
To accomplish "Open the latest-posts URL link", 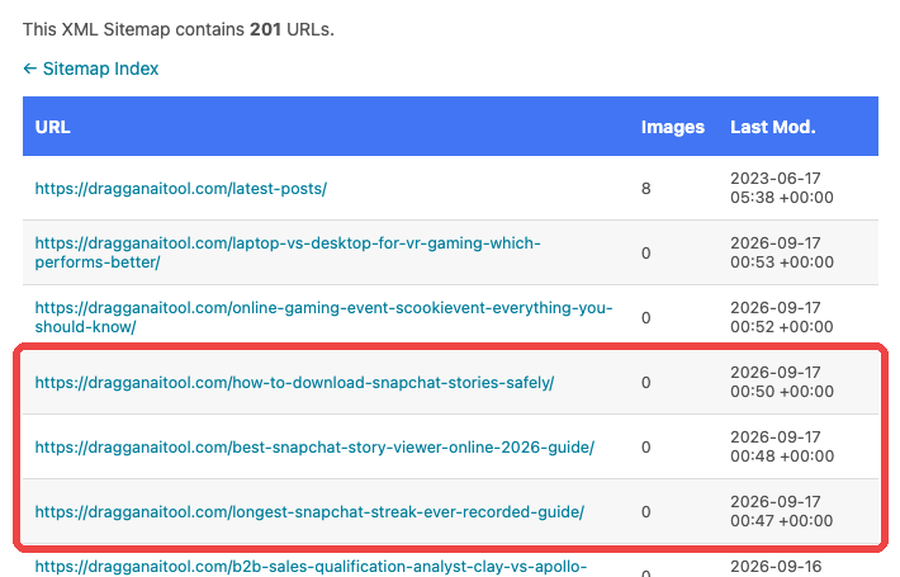I will tap(181, 188).
